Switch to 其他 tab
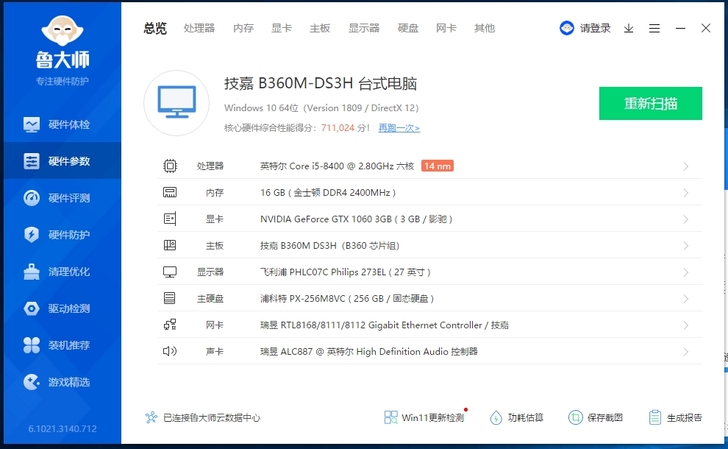 click(x=484, y=28)
